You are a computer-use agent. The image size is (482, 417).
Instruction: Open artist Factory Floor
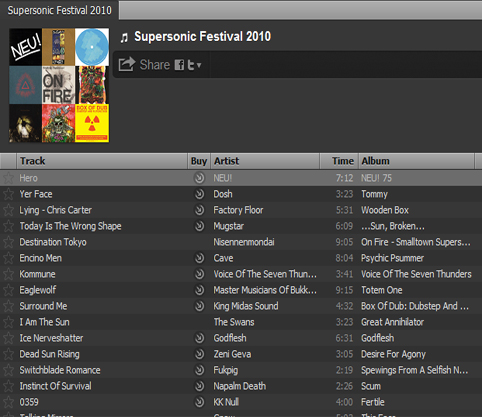[238, 210]
